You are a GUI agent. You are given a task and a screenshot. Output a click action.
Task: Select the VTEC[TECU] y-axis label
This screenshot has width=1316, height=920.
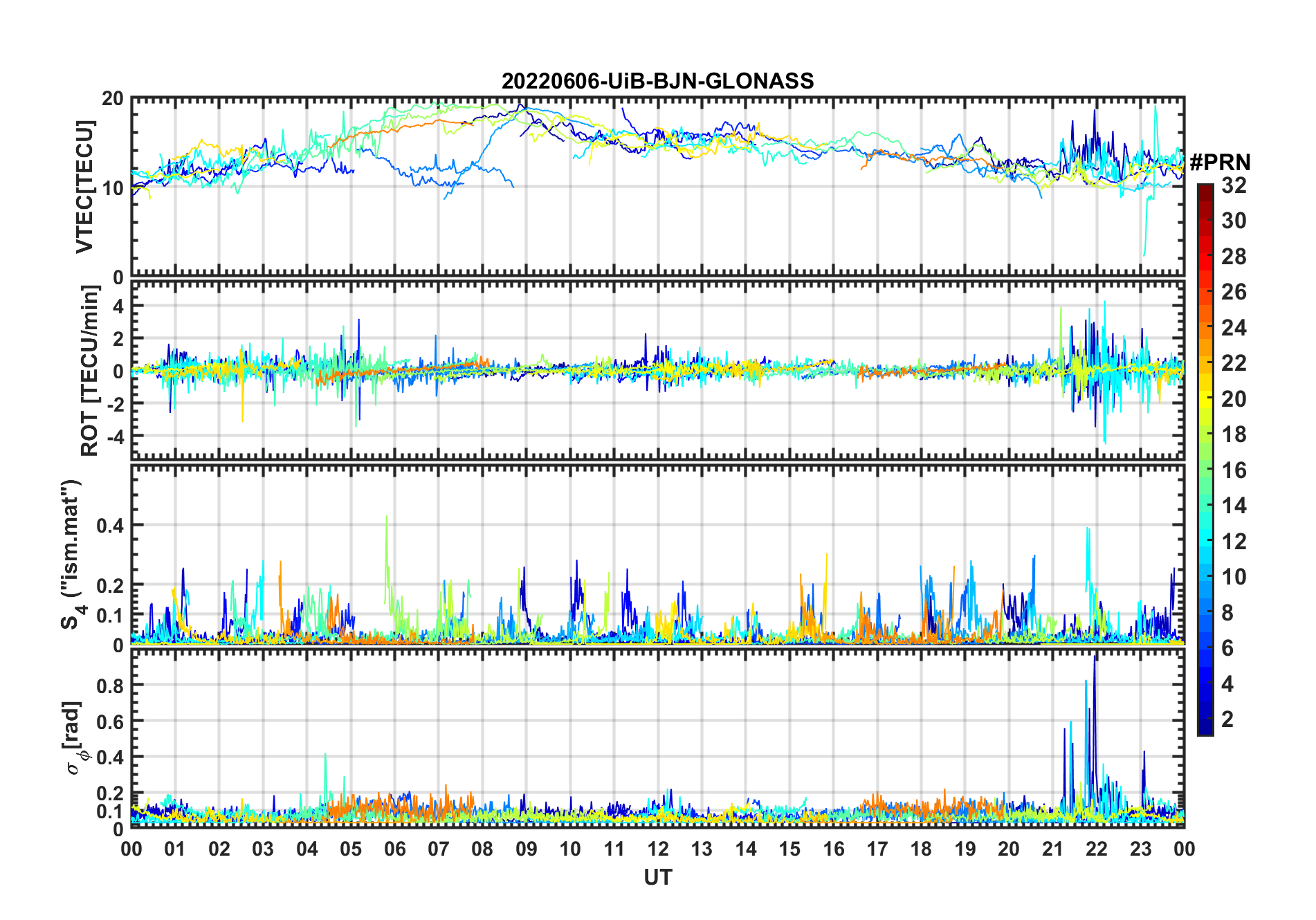(x=84, y=187)
